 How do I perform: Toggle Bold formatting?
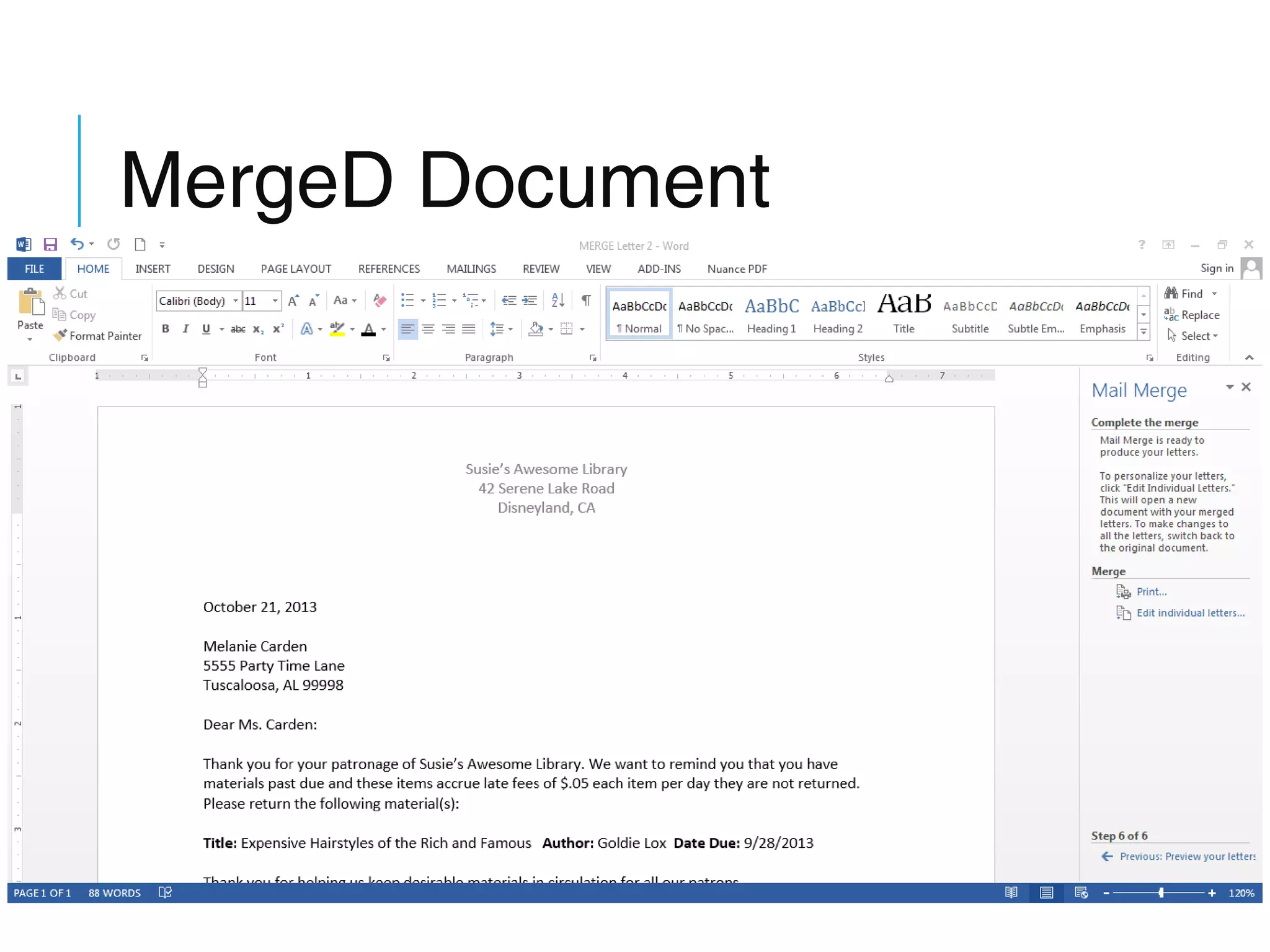pos(166,329)
